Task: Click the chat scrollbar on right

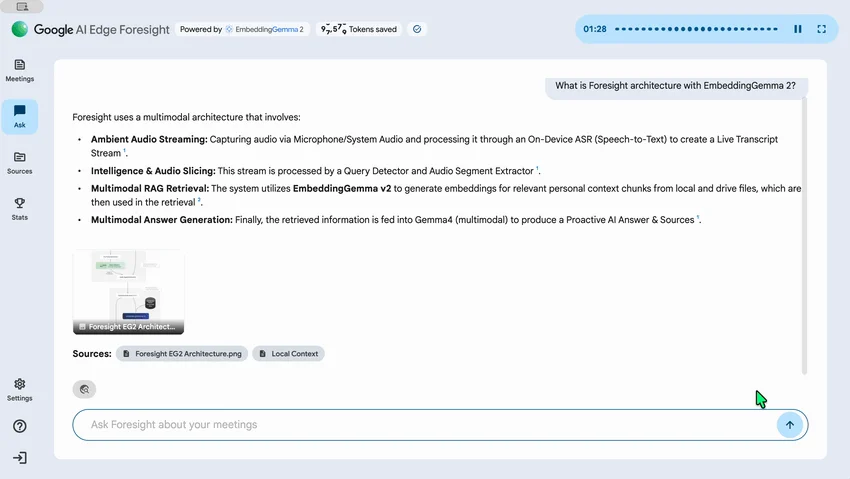Action: (804, 236)
